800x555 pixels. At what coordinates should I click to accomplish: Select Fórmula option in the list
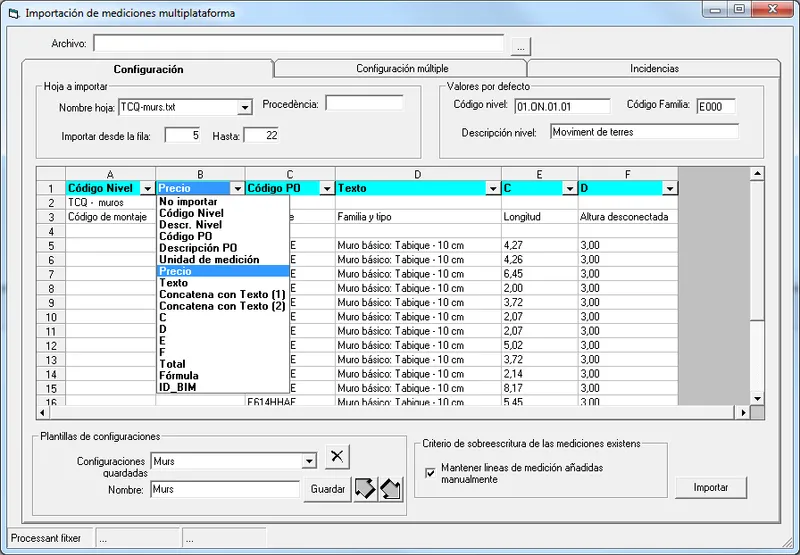coord(223,376)
